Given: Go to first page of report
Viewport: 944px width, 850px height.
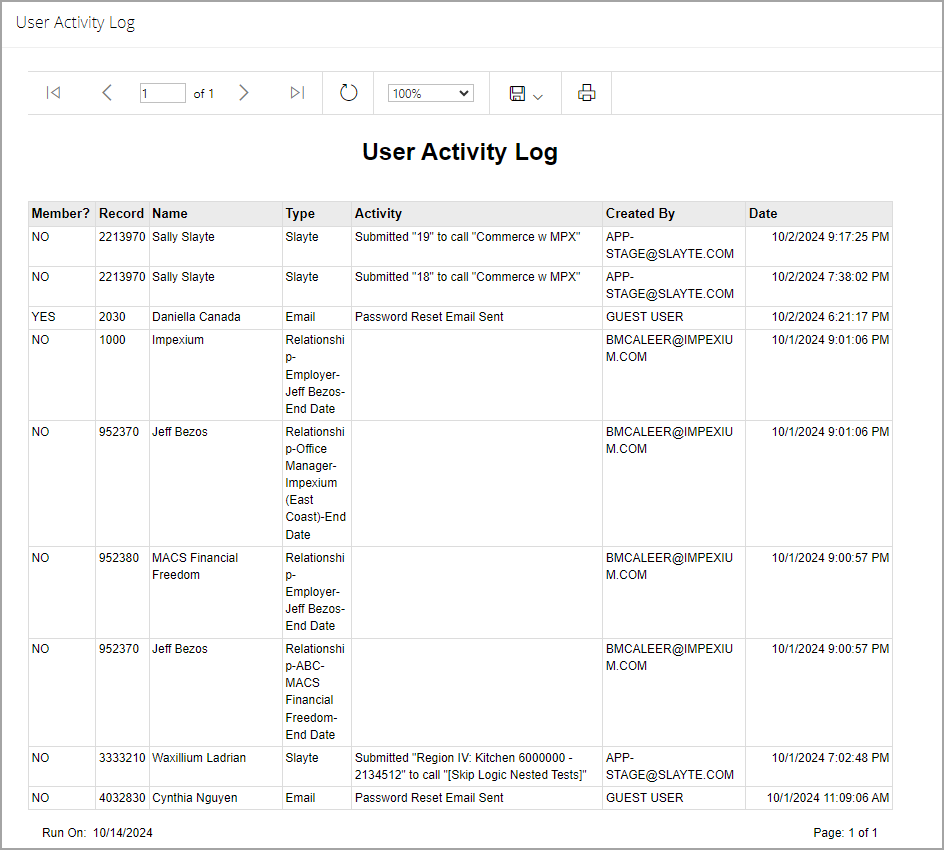Looking at the screenshot, I should (54, 93).
